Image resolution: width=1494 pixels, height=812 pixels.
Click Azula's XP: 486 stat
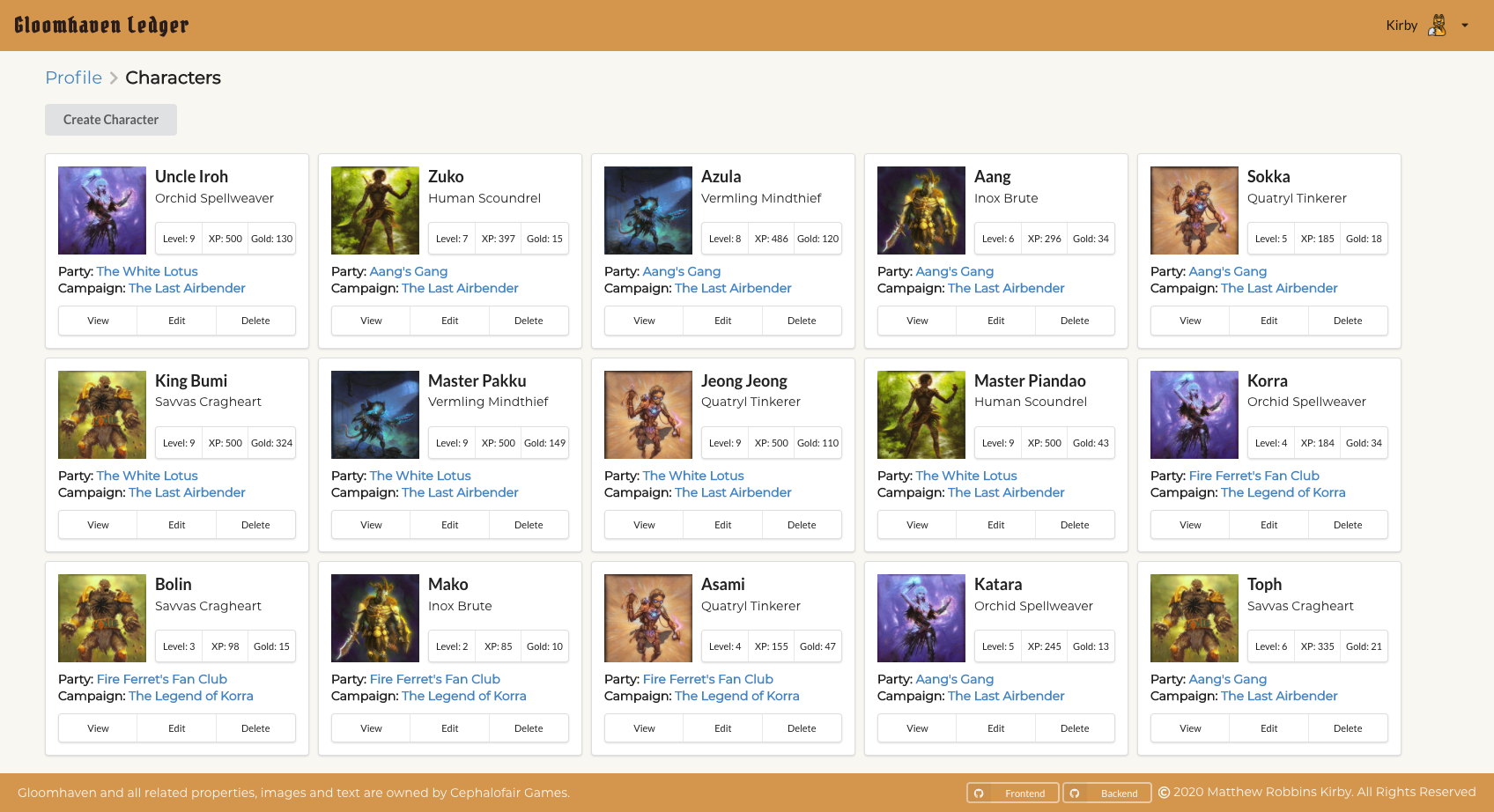[x=772, y=239]
